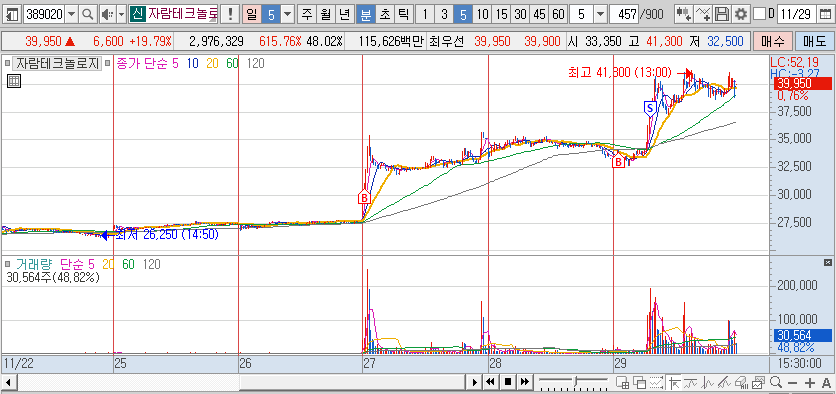Click the add line indicator icon
This screenshot has height=394, width=836.
(x=703, y=14)
